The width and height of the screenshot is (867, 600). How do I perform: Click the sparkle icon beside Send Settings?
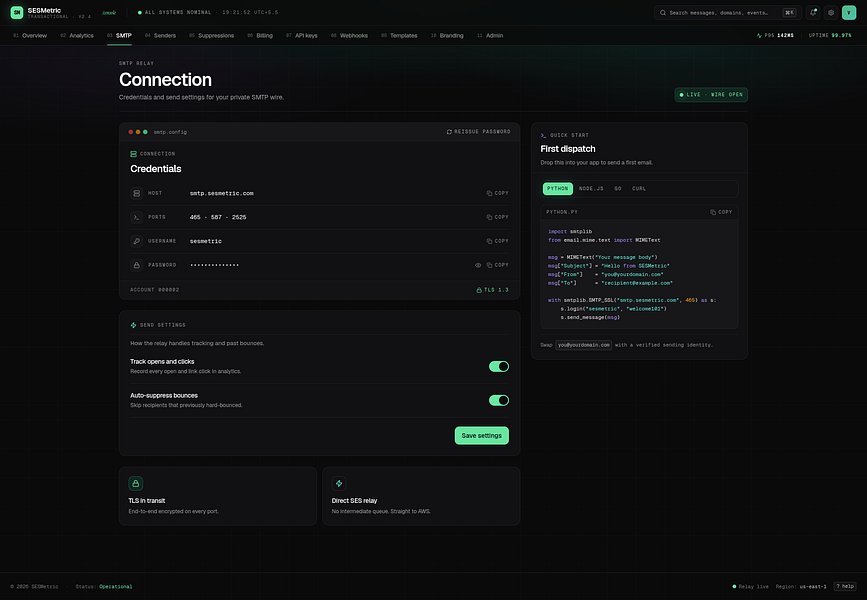pos(133,325)
